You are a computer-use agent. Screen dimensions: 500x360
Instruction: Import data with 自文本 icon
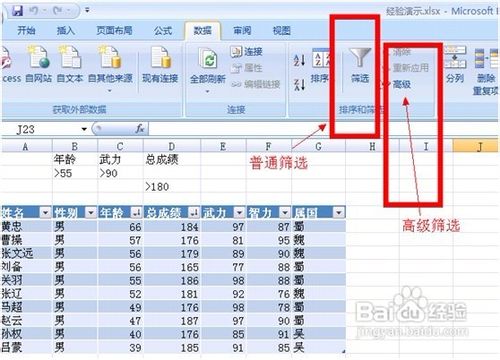pyautogui.click(x=70, y=64)
